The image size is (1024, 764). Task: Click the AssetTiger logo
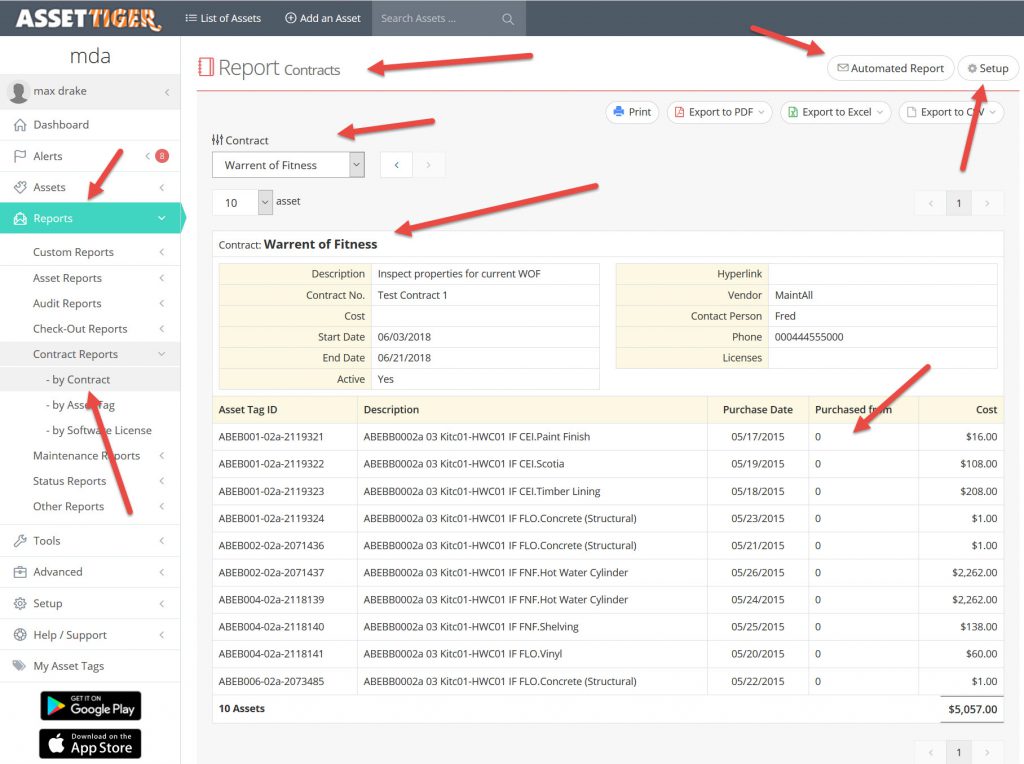pyautogui.click(x=88, y=18)
